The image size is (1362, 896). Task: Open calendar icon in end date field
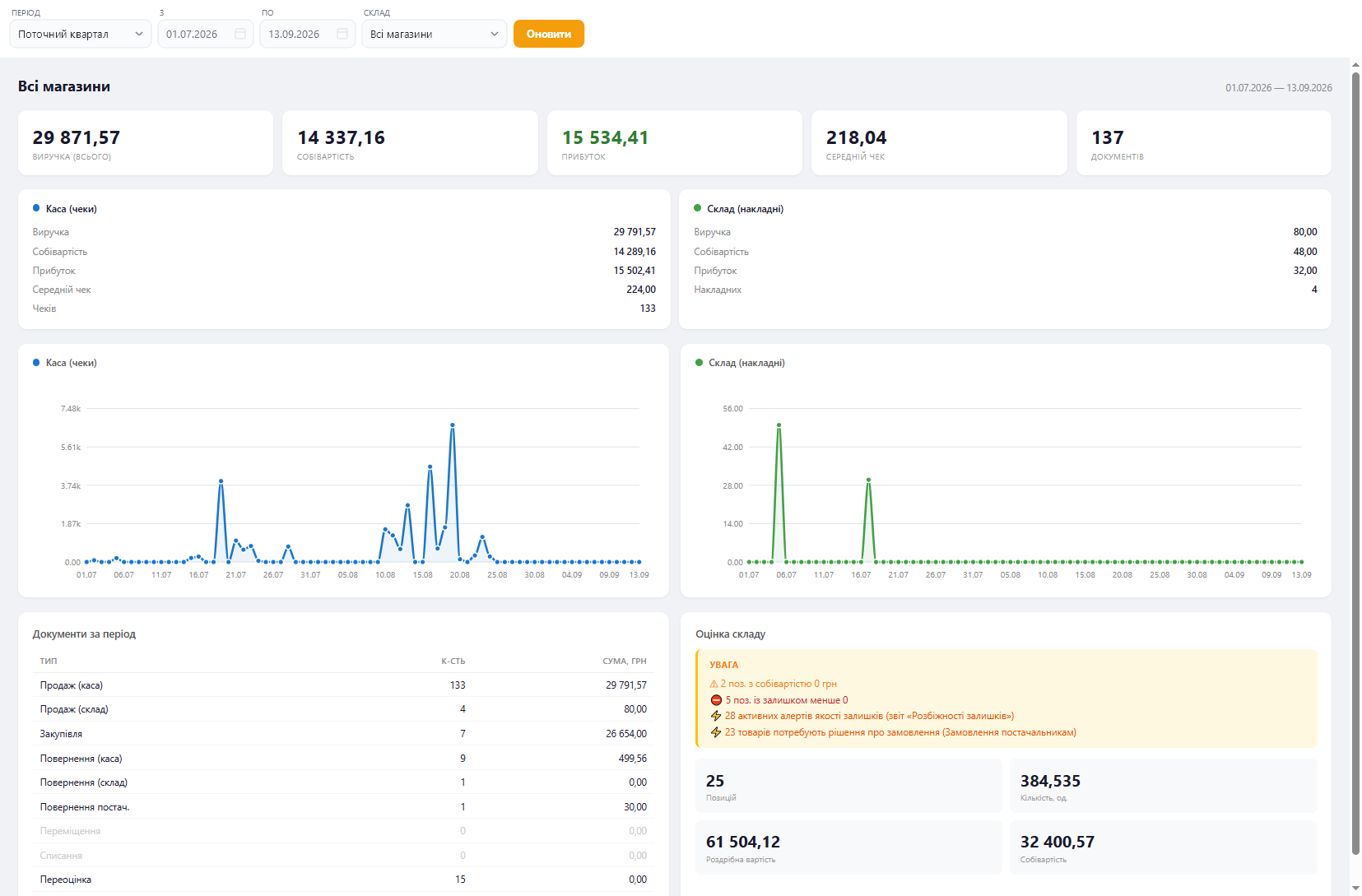(x=342, y=34)
